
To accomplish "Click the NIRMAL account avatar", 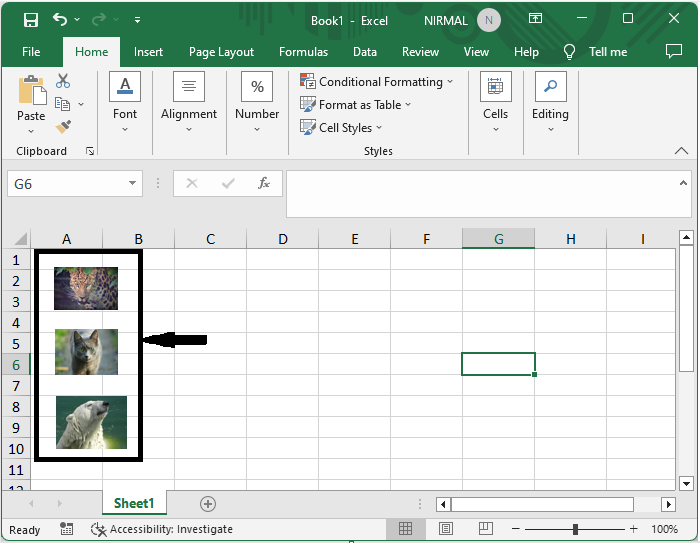I will pos(489,20).
